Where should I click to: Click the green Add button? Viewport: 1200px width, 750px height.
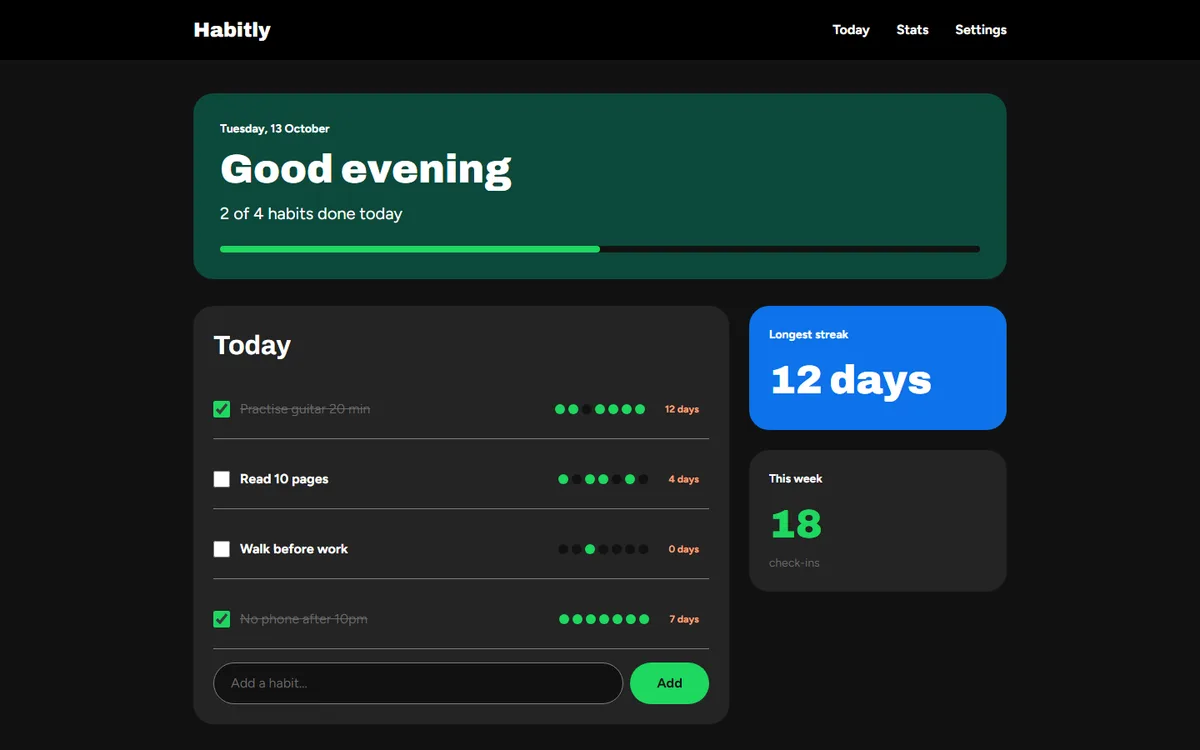pos(669,683)
